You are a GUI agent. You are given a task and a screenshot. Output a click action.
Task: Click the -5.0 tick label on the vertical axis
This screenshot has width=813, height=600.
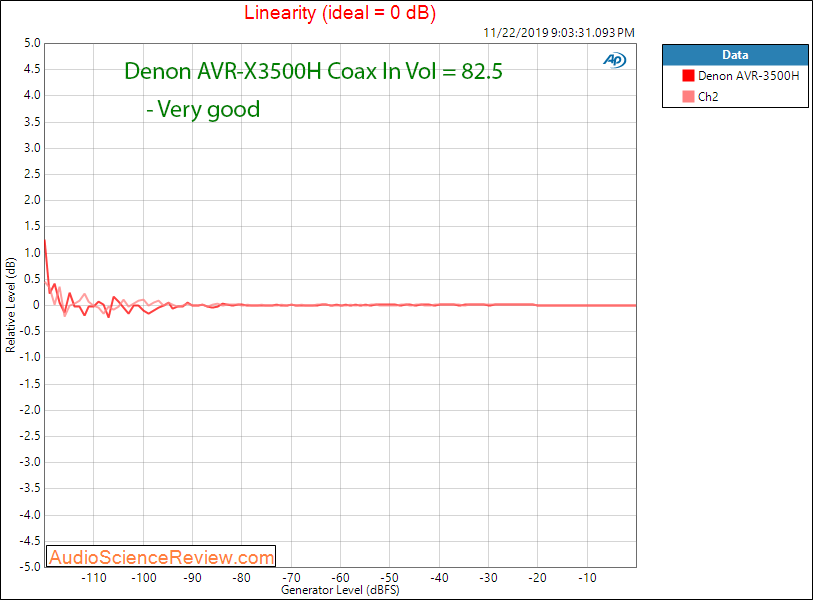[30, 567]
